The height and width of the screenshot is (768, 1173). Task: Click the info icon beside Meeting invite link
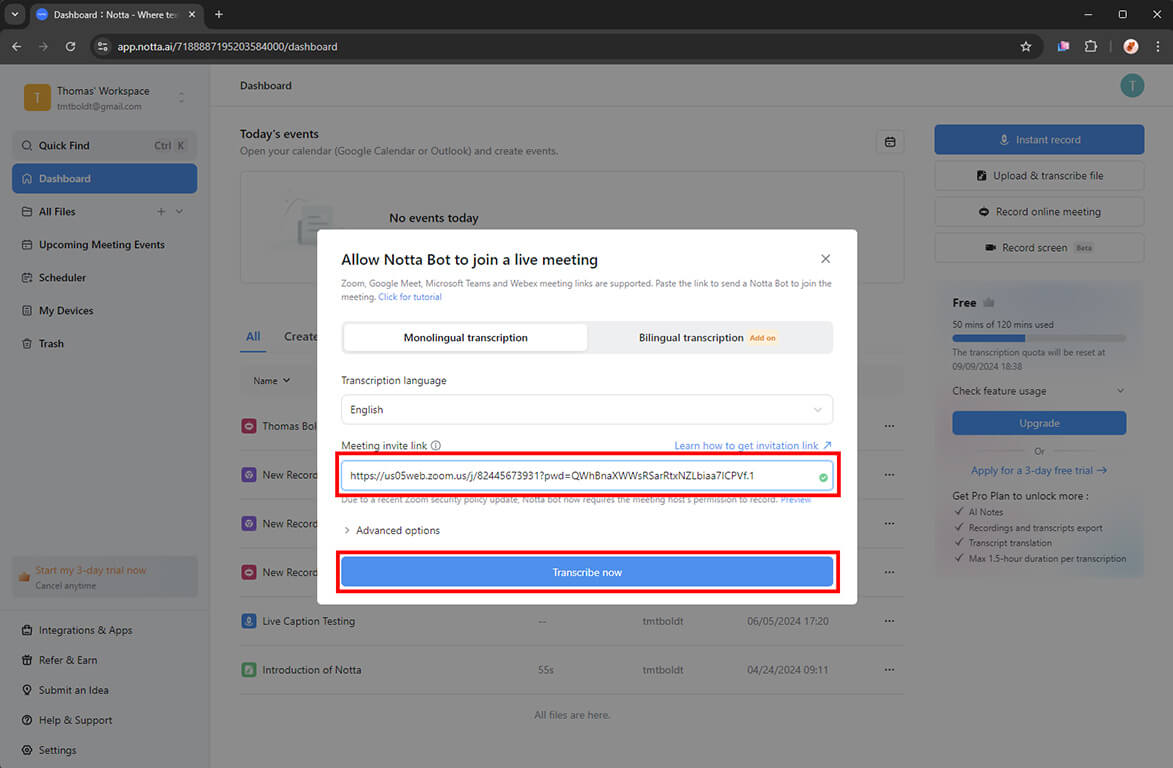click(x=436, y=446)
